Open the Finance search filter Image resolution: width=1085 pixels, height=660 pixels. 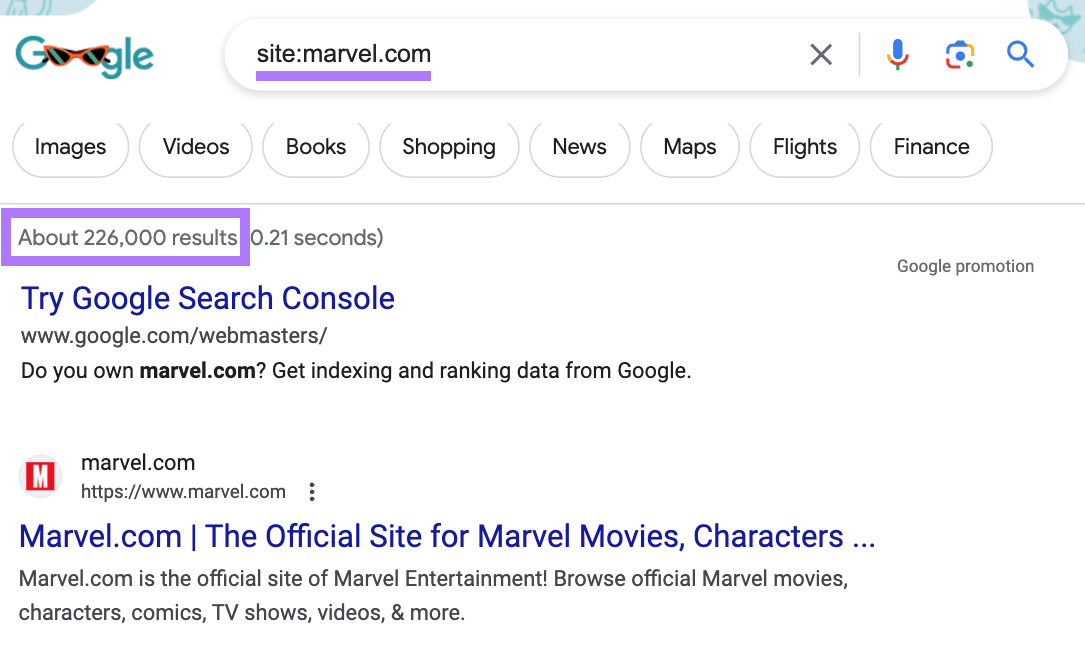930,147
